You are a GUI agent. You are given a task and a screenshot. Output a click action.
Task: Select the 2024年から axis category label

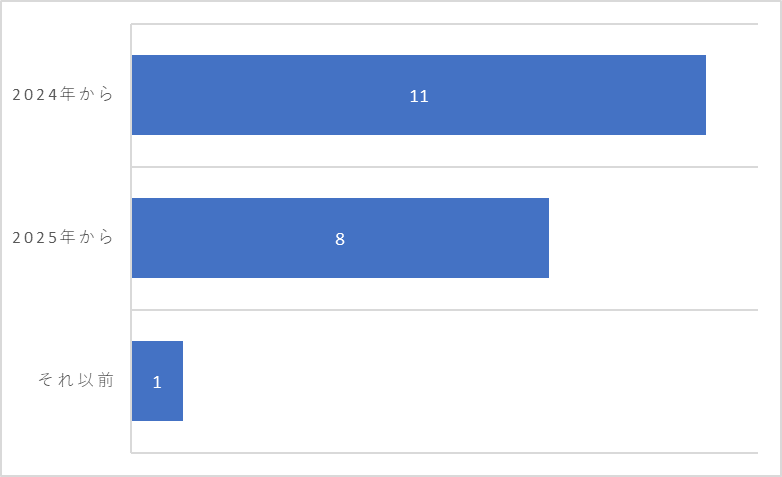[x=63, y=94]
